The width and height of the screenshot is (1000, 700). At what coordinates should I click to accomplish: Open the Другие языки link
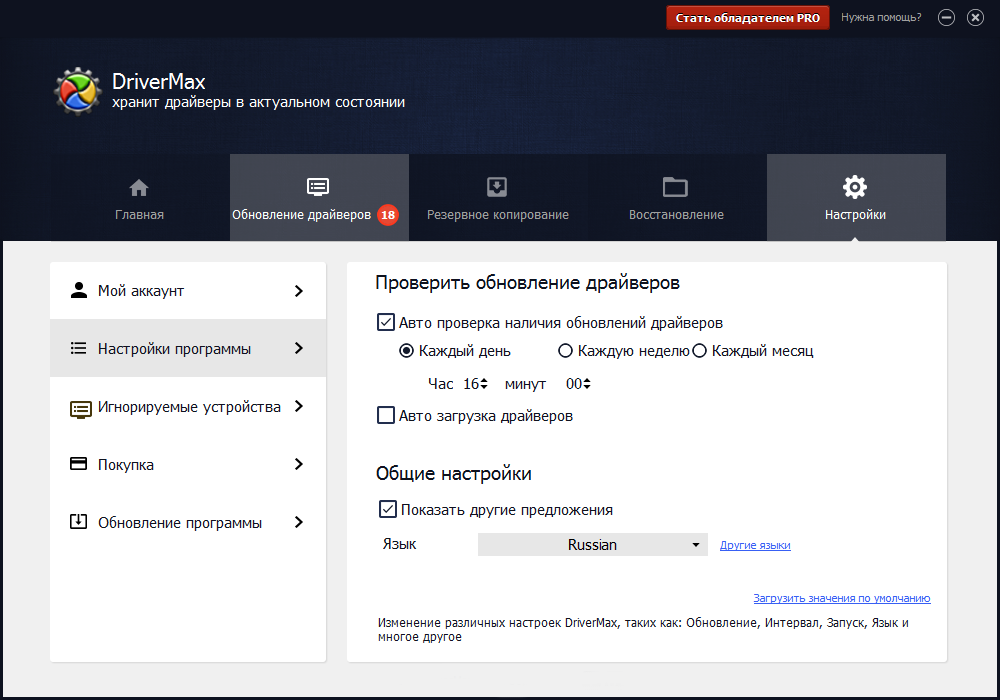[755, 545]
